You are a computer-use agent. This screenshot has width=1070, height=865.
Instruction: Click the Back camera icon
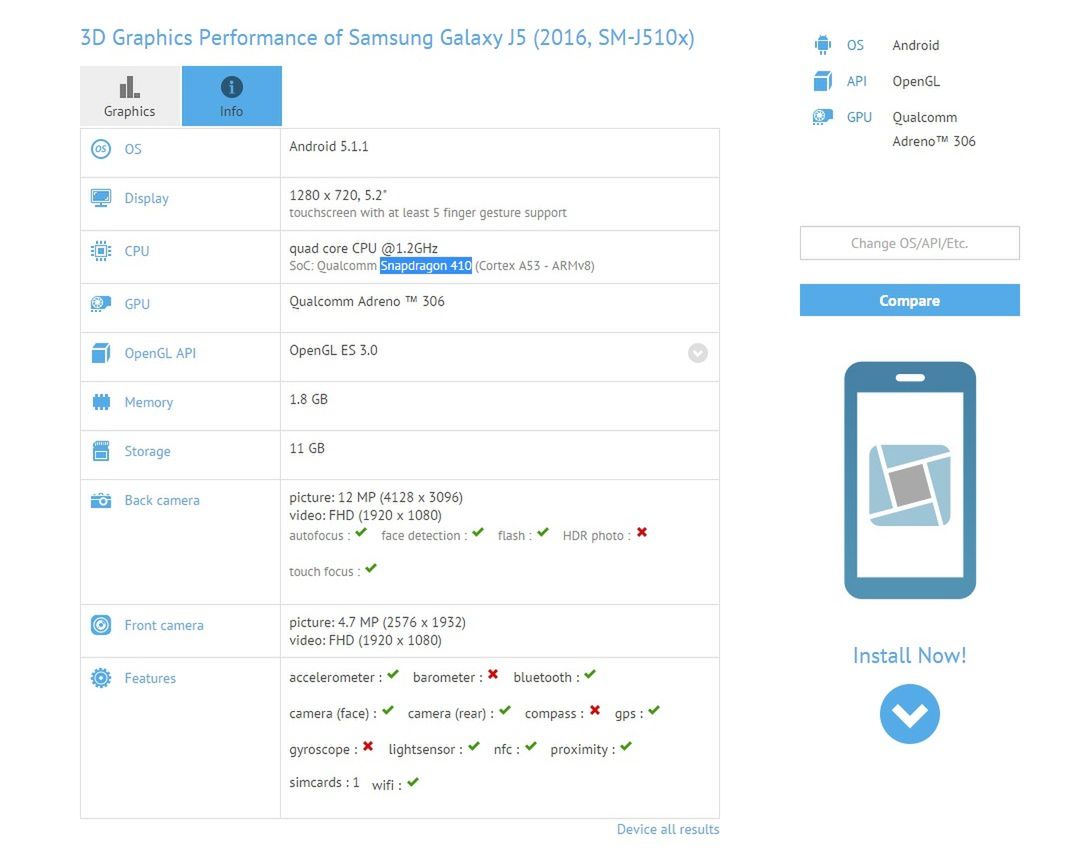pyautogui.click(x=101, y=500)
